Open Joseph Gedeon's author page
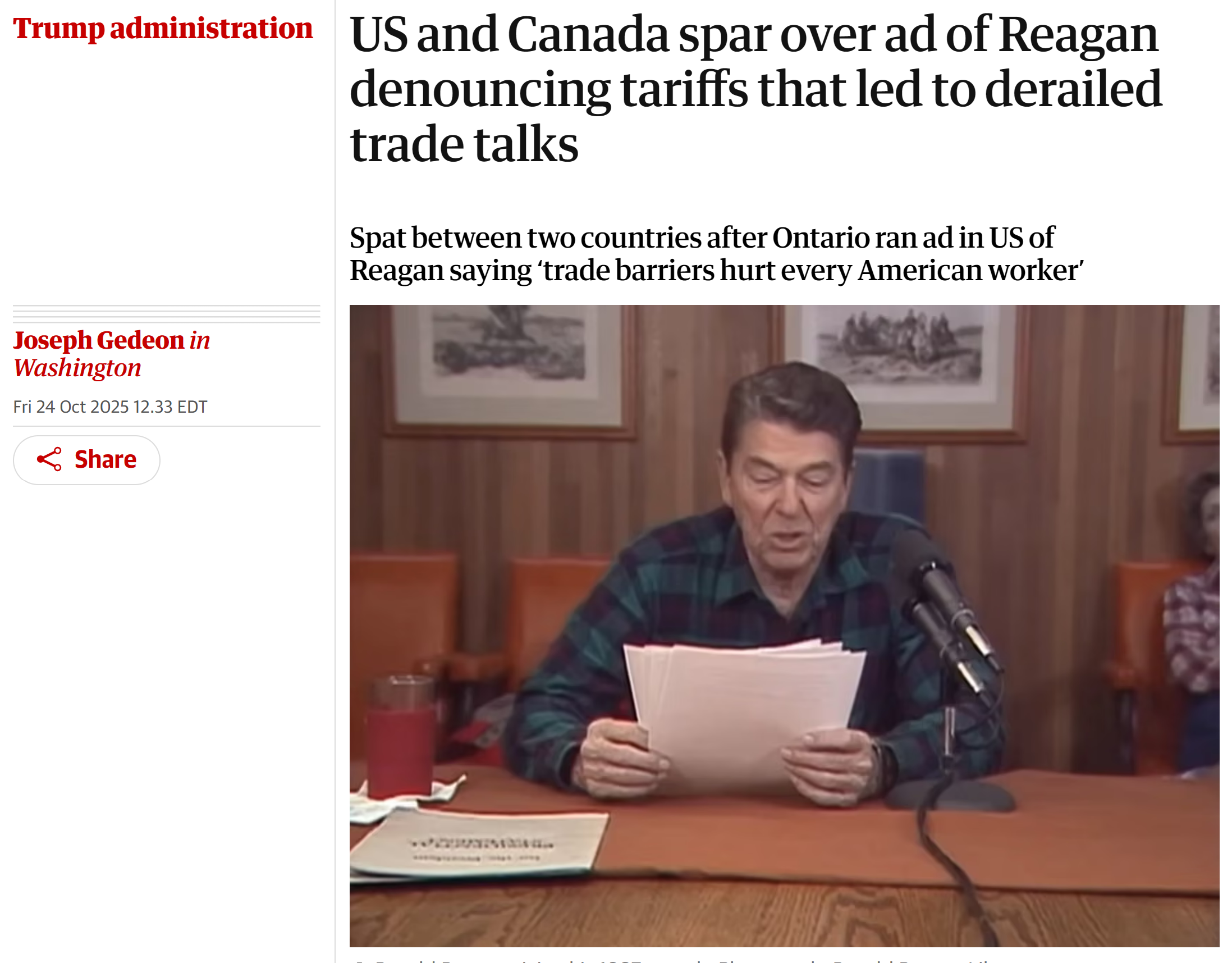 [x=99, y=340]
